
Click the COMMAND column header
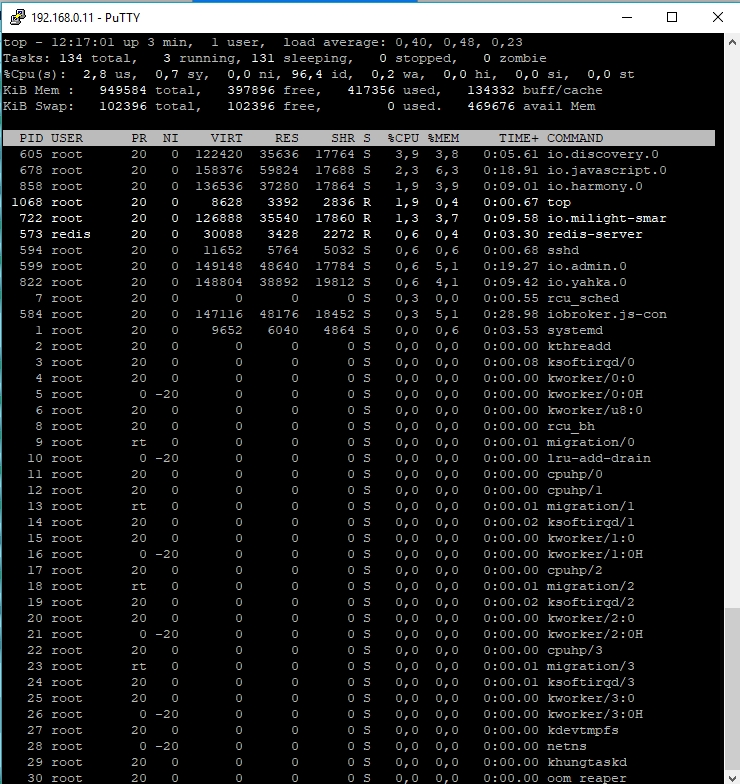coord(575,138)
